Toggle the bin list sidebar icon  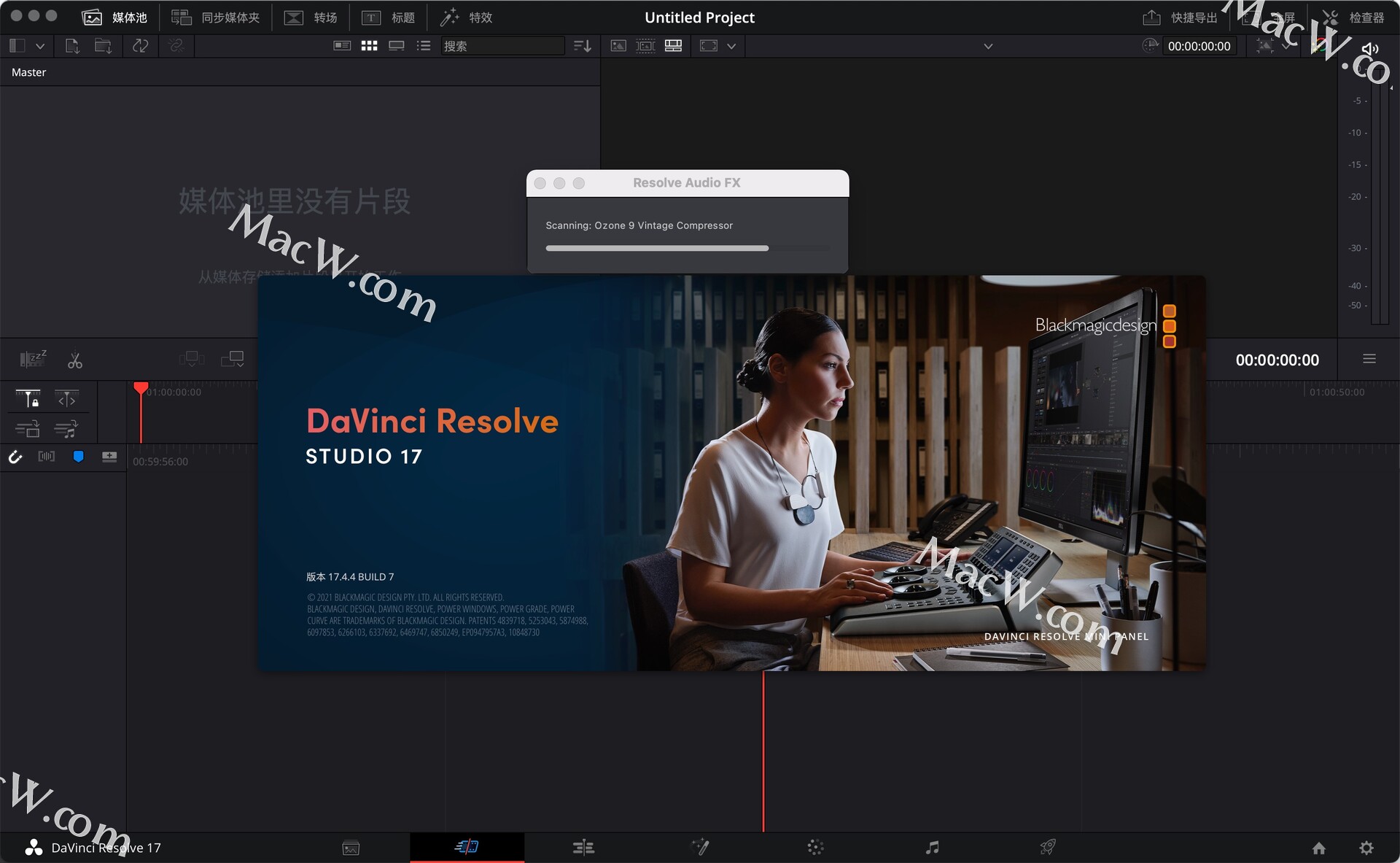17,46
